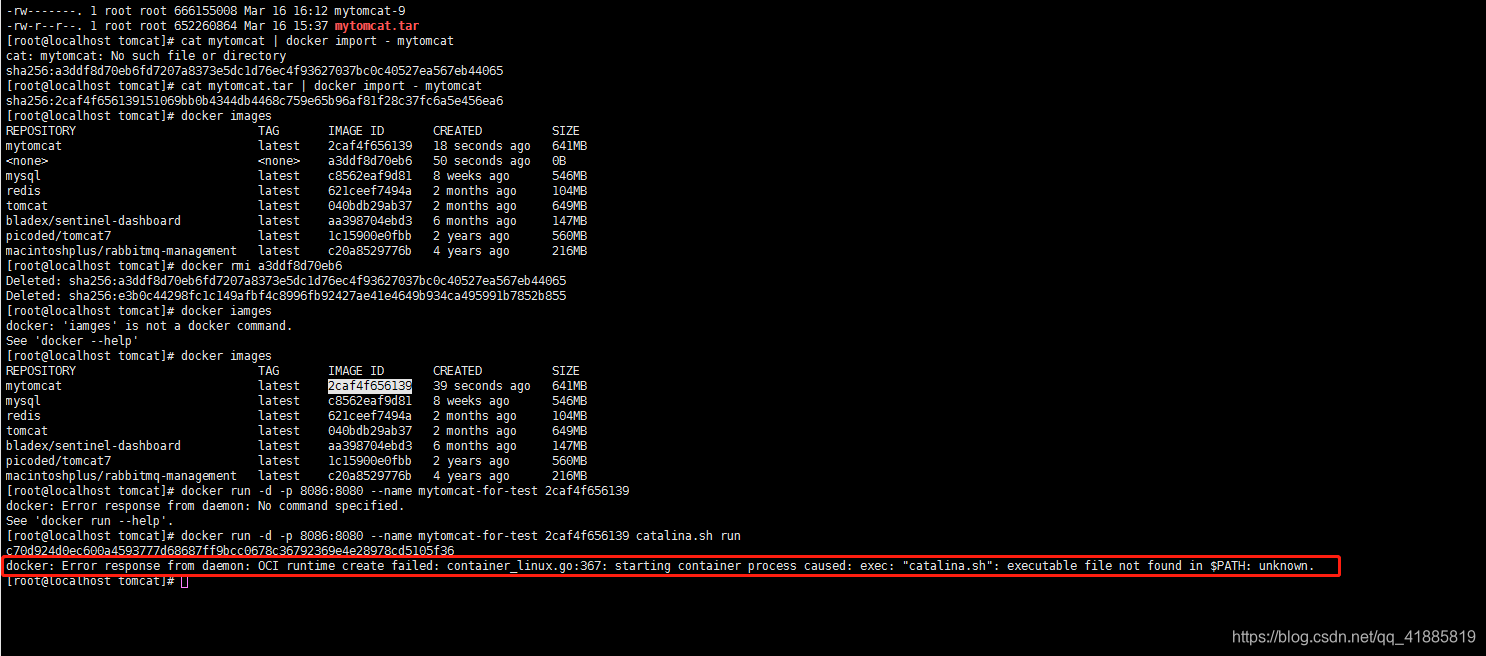
Task: Click the "See 'docker run --help'." line
Action: 90,521
